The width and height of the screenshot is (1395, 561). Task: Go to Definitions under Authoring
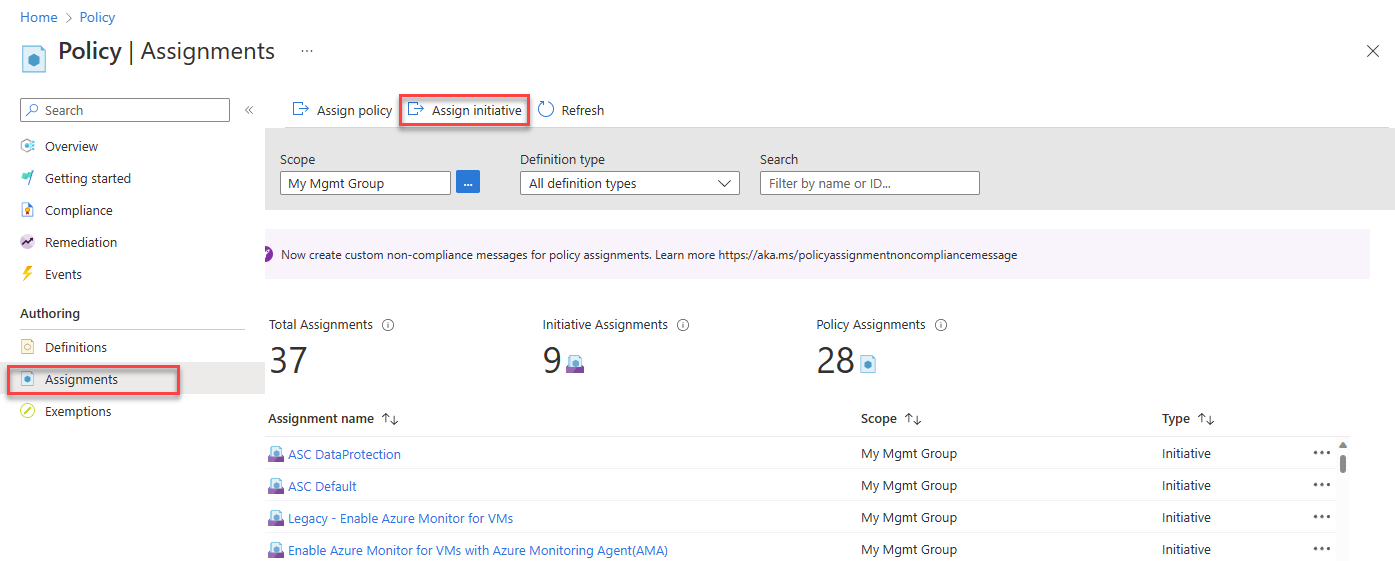pyautogui.click(x=76, y=348)
